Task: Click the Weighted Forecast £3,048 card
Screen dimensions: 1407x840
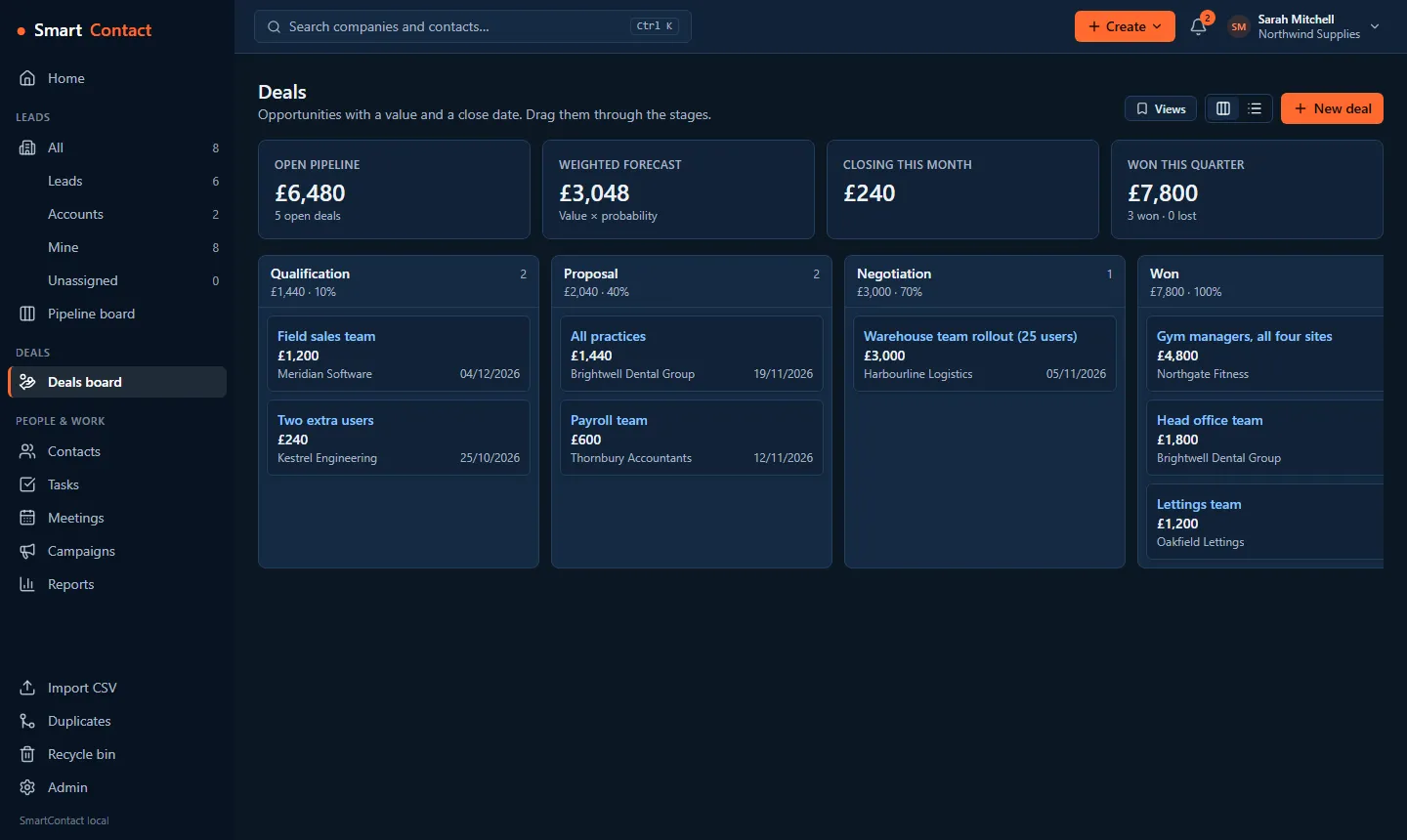Action: (678, 189)
